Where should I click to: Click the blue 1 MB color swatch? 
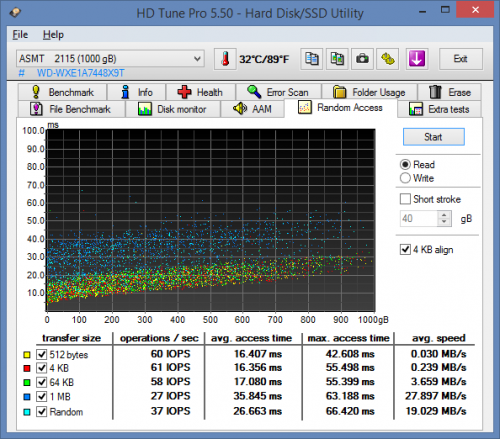tap(27, 397)
